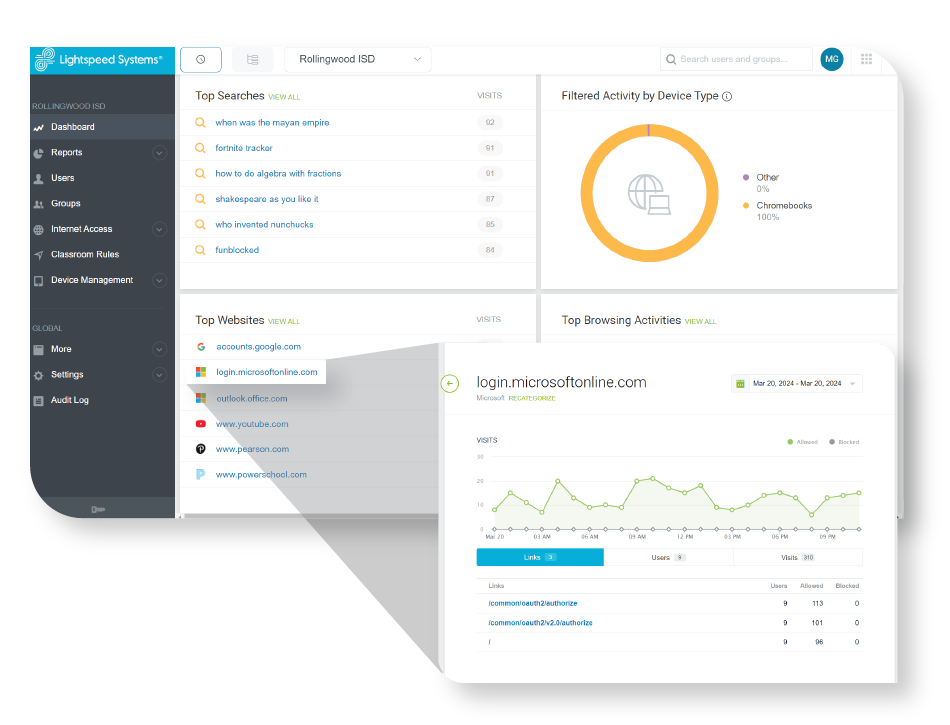Viewport: 950px width, 725px height.
Task: Toggle the Blocked series in visits chart legend
Action: (844, 442)
